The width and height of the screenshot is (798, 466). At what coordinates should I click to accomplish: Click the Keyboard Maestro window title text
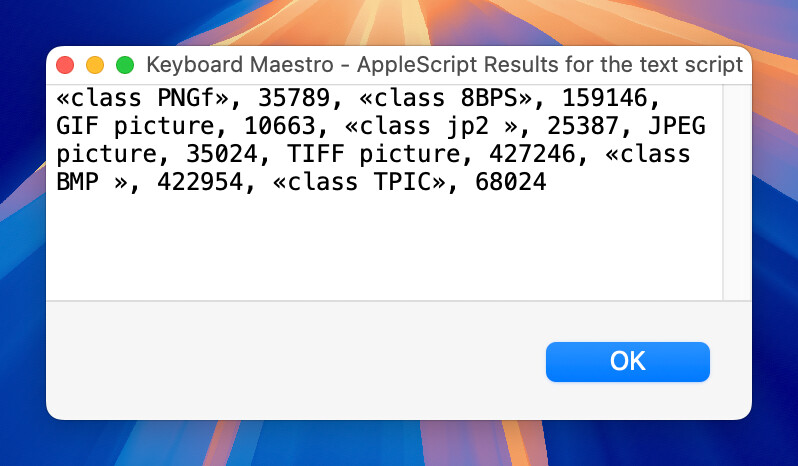tap(444, 65)
